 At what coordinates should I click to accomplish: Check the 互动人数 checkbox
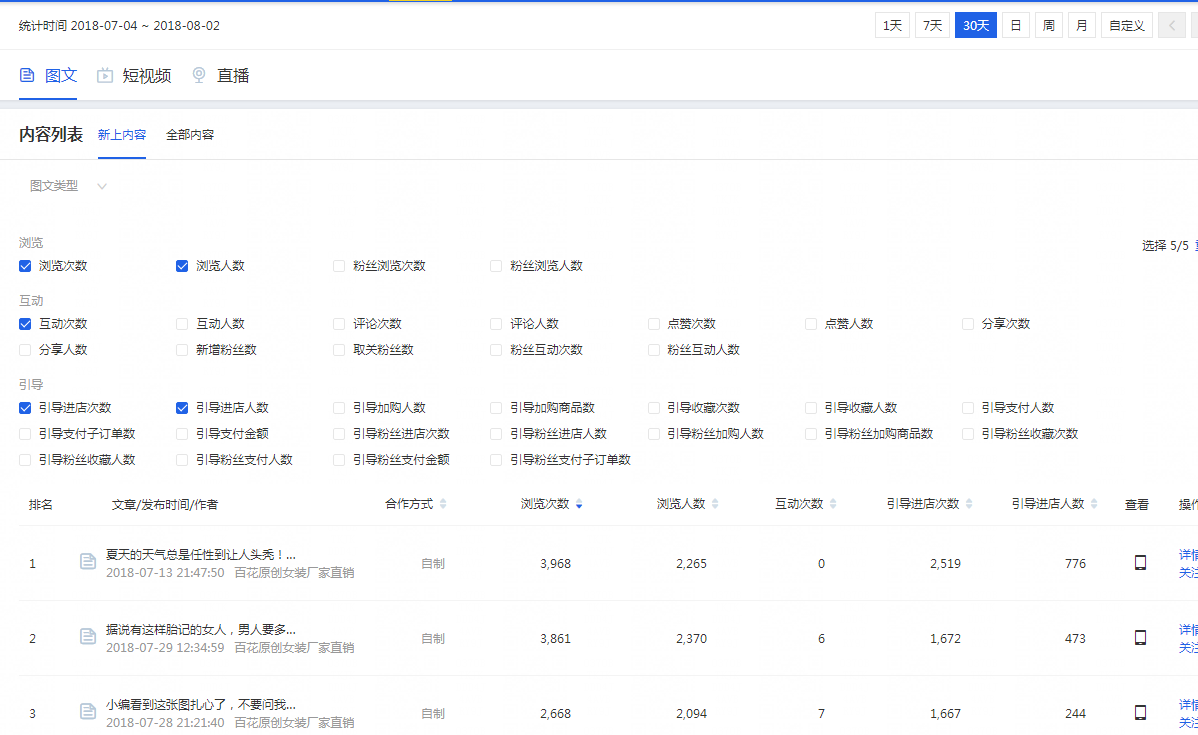tap(182, 324)
